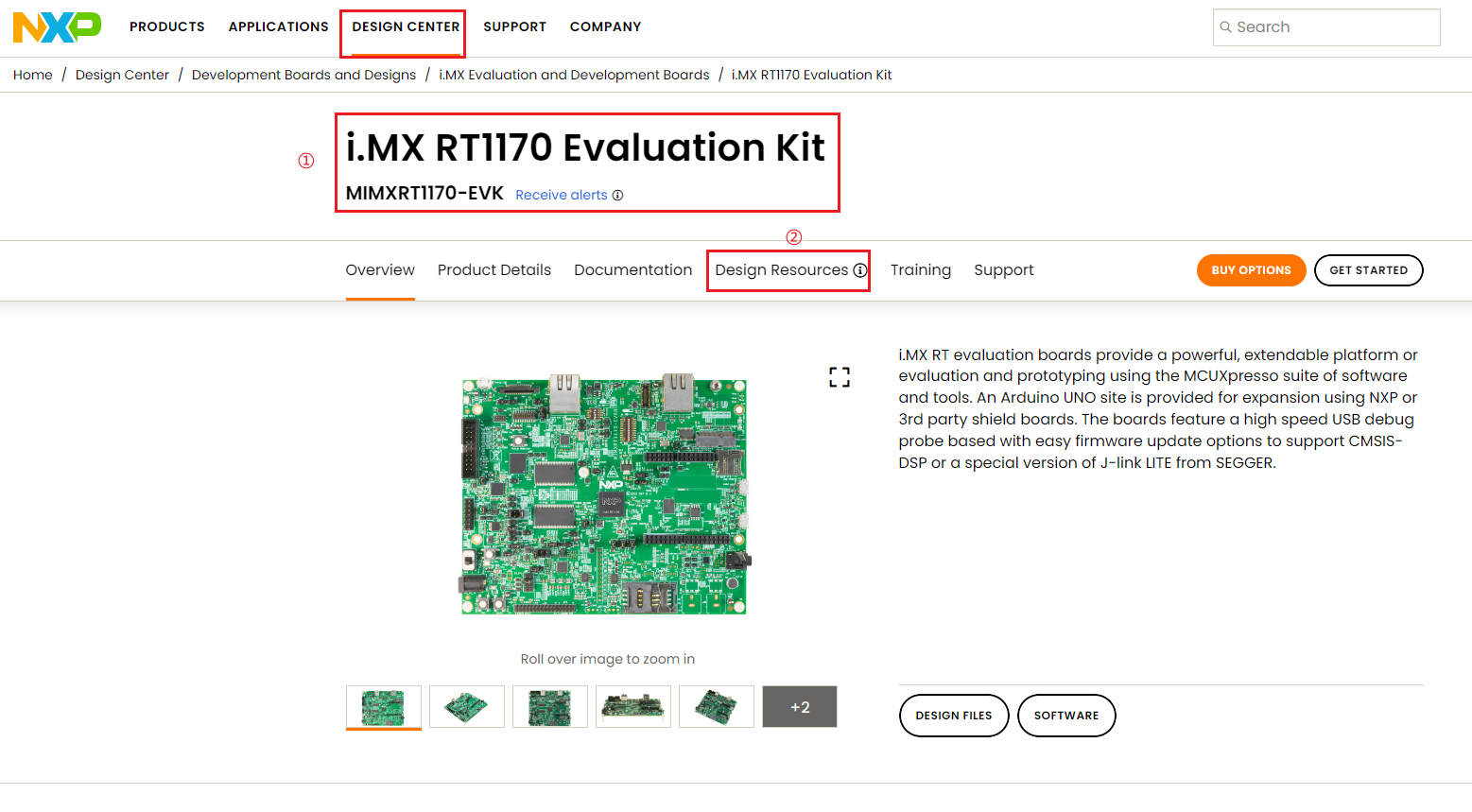Image resolution: width=1472 pixels, height=812 pixels.
Task: Click the GET STARTED button
Action: [x=1368, y=269]
